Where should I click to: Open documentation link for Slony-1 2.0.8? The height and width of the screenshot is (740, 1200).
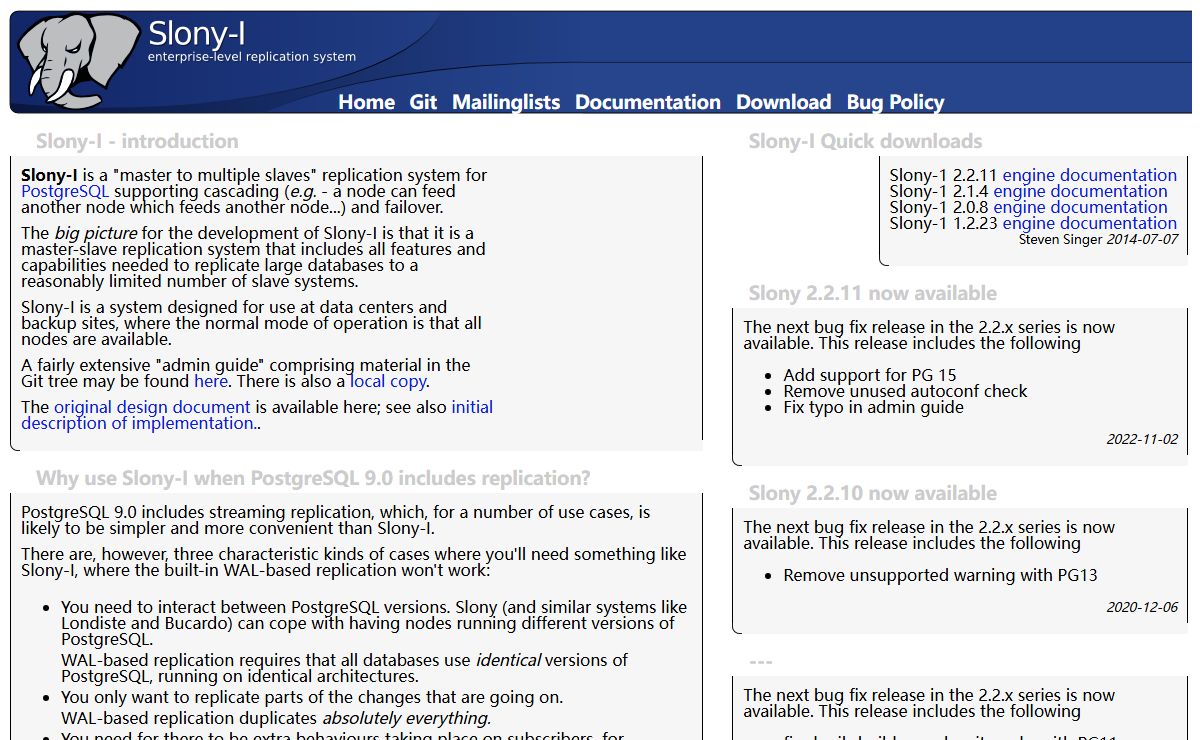[x=1109, y=207]
